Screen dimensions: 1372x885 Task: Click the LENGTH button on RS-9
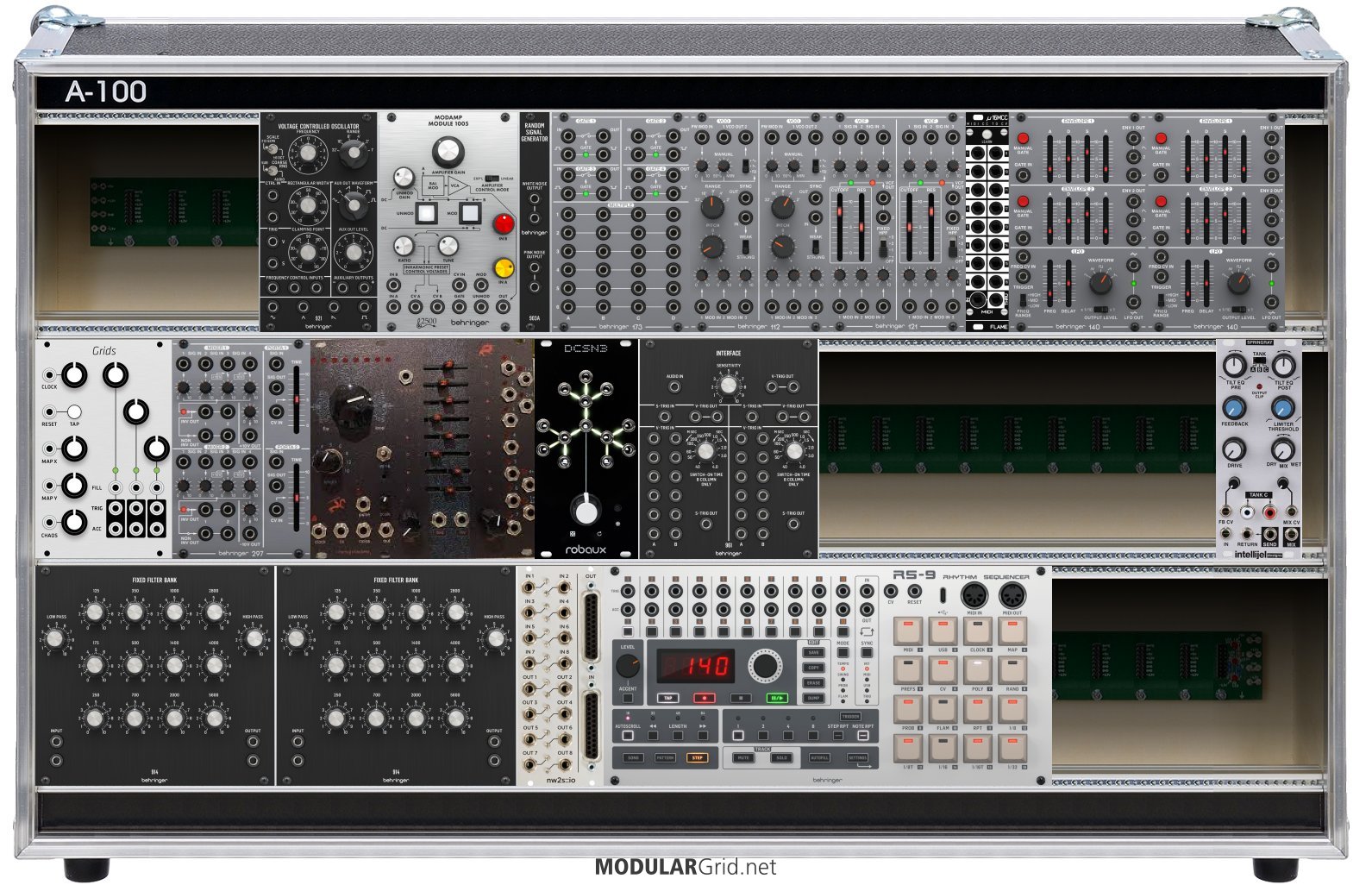[678, 736]
